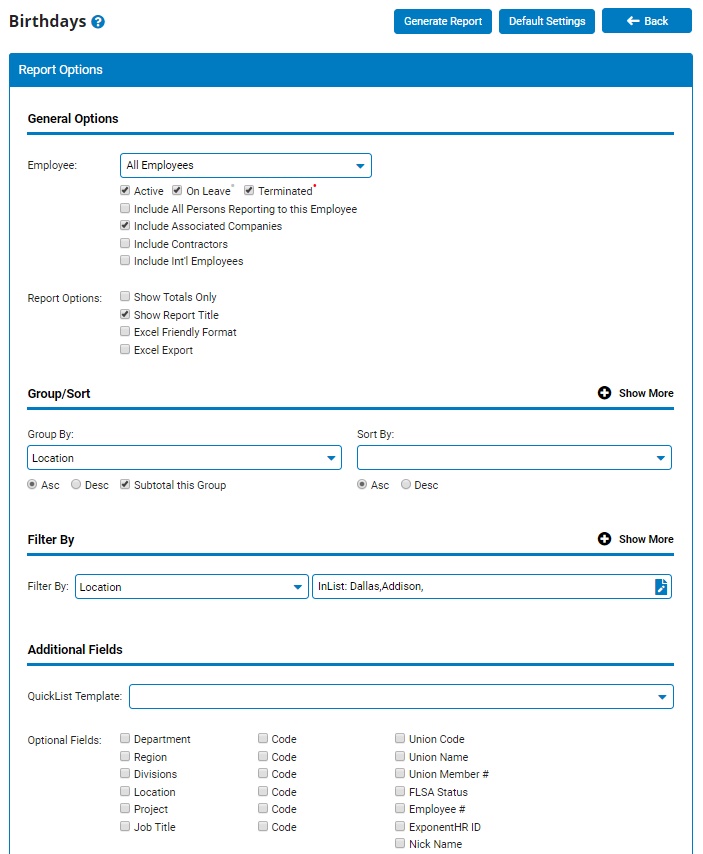Open the Employee dropdown showing All Employees
Screen dimensions: 703x854
tap(246, 165)
